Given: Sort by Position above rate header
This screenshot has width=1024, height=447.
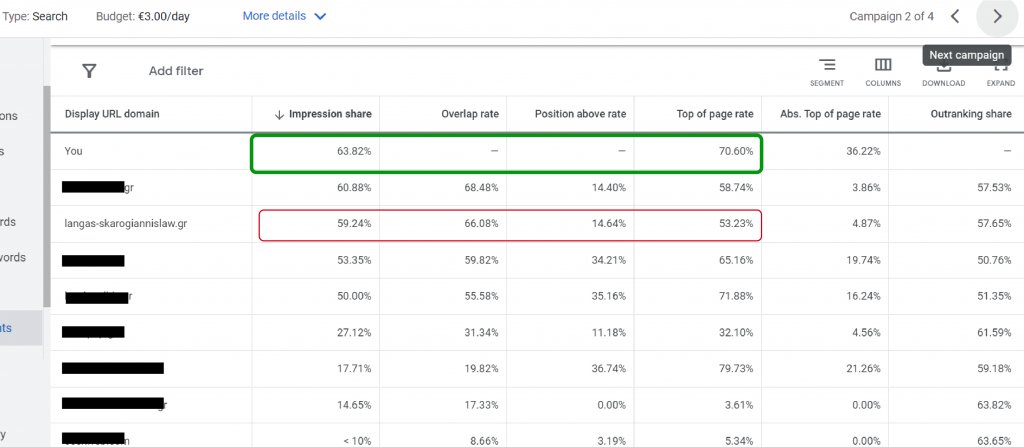Looking at the screenshot, I should tap(580, 114).
